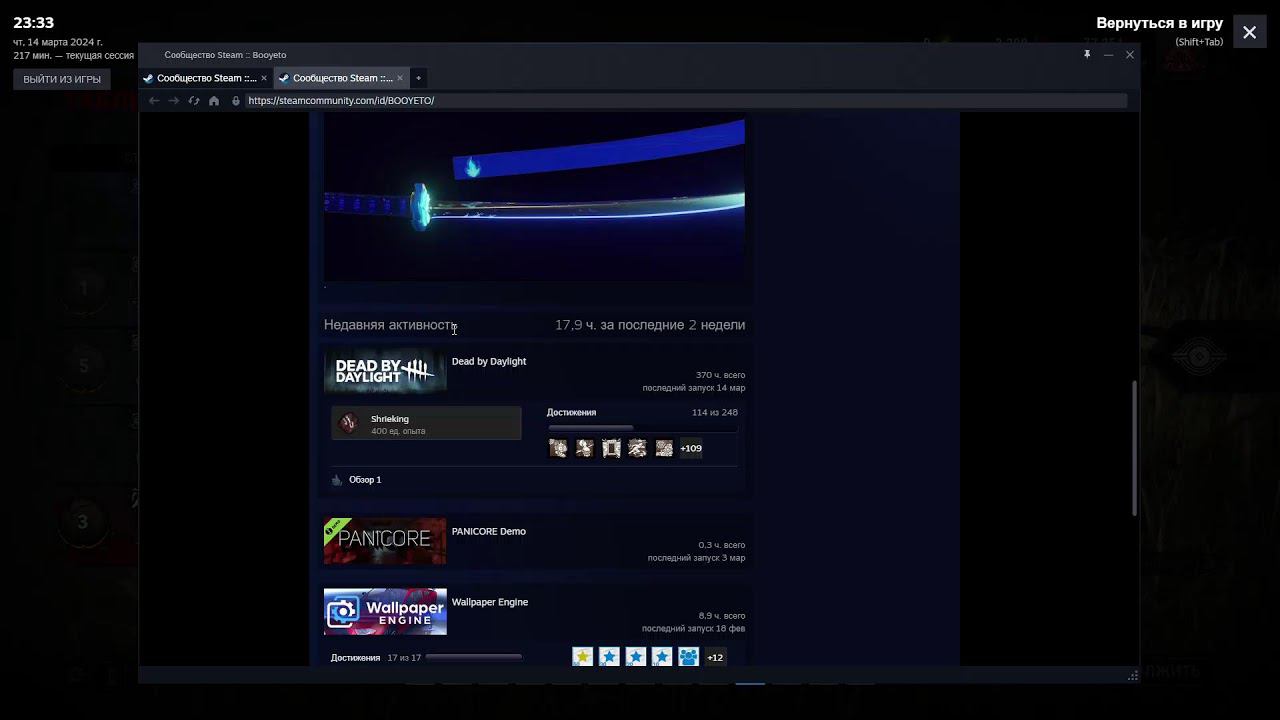Click последний запуск 14 мар text
Image resolution: width=1280 pixels, height=720 pixels.
point(694,388)
